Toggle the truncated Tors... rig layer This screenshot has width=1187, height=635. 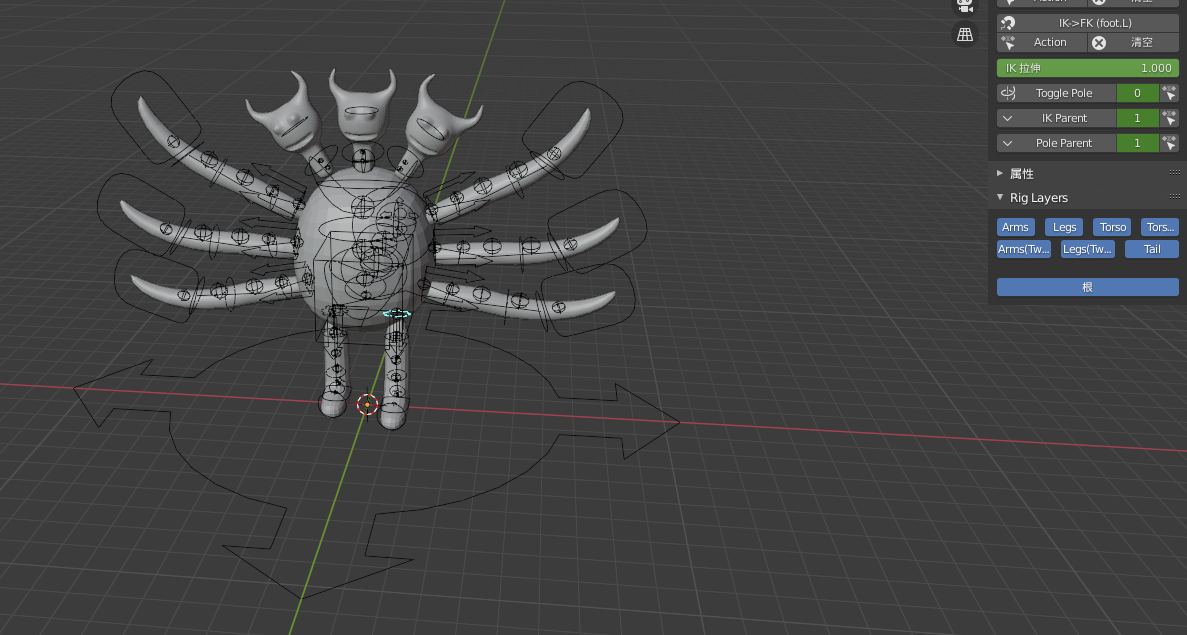1160,227
